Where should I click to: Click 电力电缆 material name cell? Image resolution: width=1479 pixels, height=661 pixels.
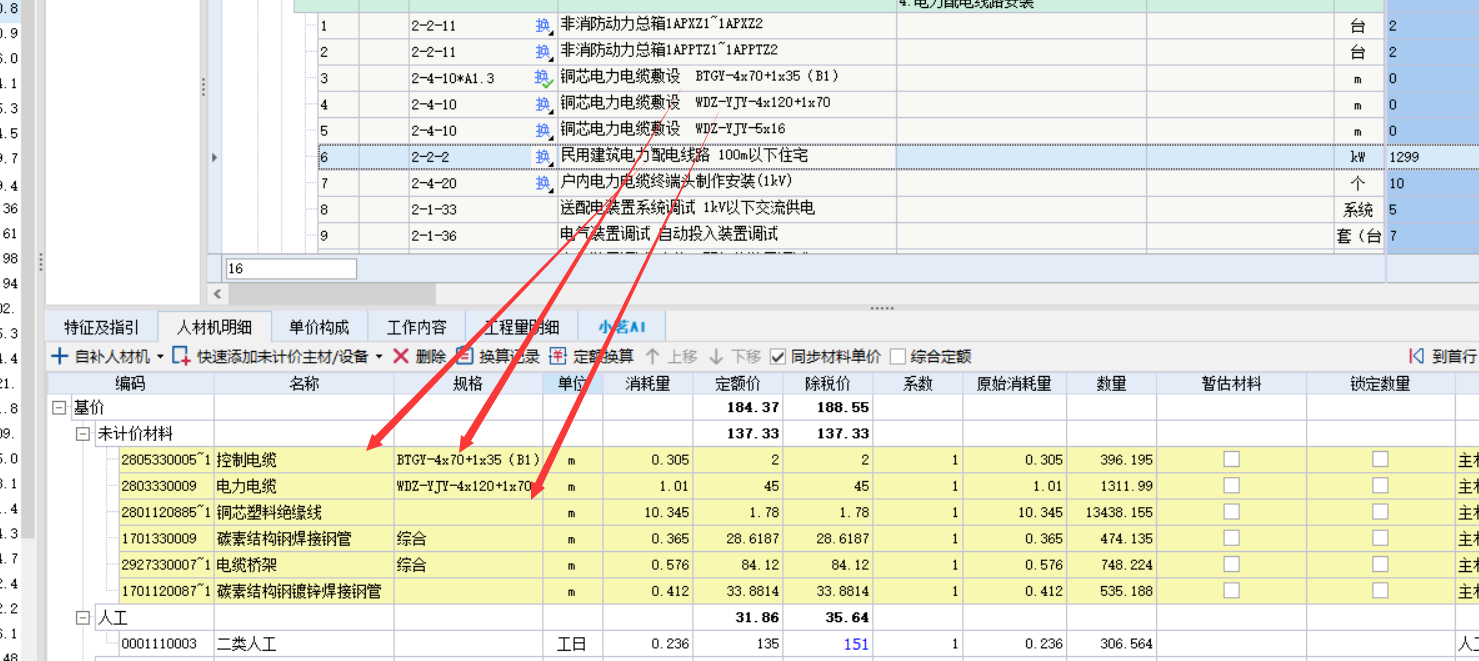304,486
